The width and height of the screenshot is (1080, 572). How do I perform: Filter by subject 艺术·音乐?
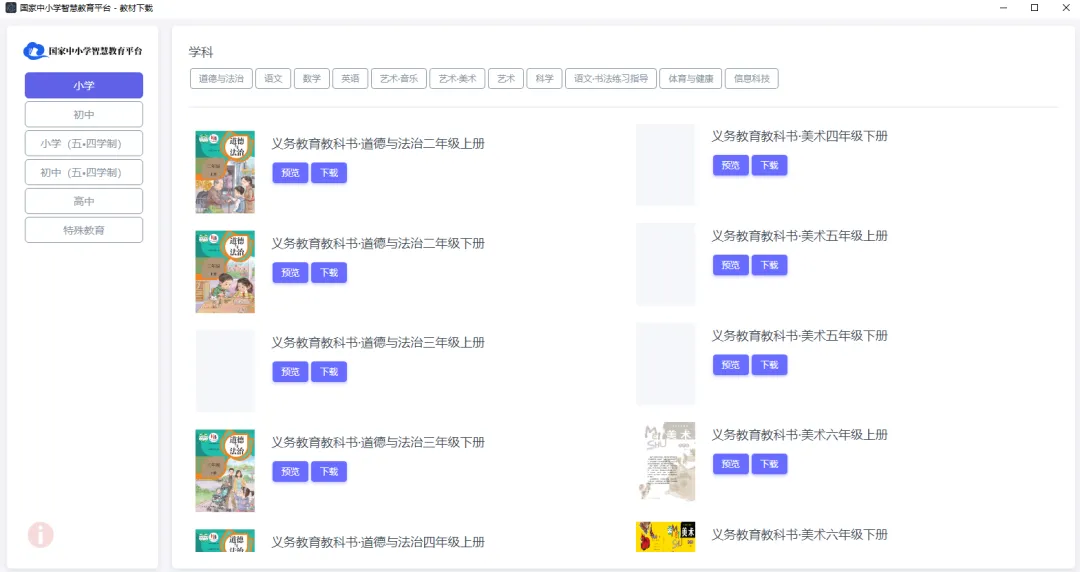[399, 79]
